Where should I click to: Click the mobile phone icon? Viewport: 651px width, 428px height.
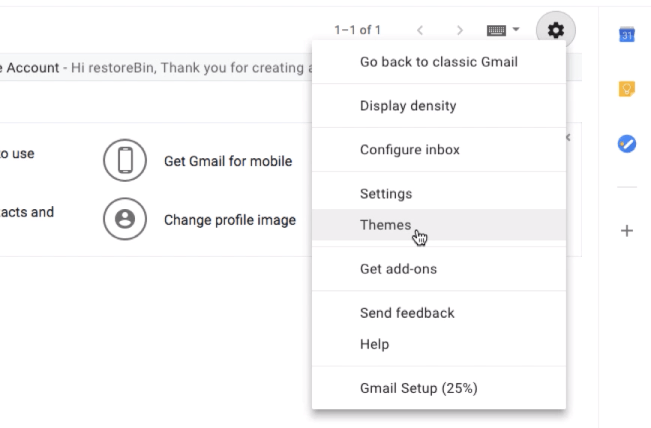click(x=125, y=160)
